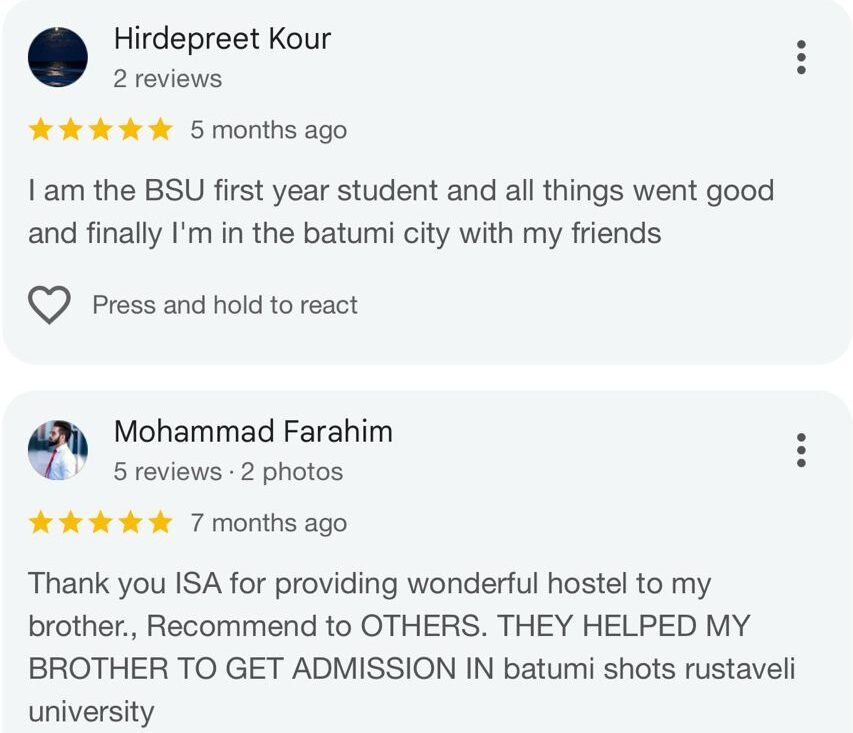Click first star in Hirdepreet Kour's rating
Image resolution: width=853 pixels, height=733 pixels.
coord(41,130)
